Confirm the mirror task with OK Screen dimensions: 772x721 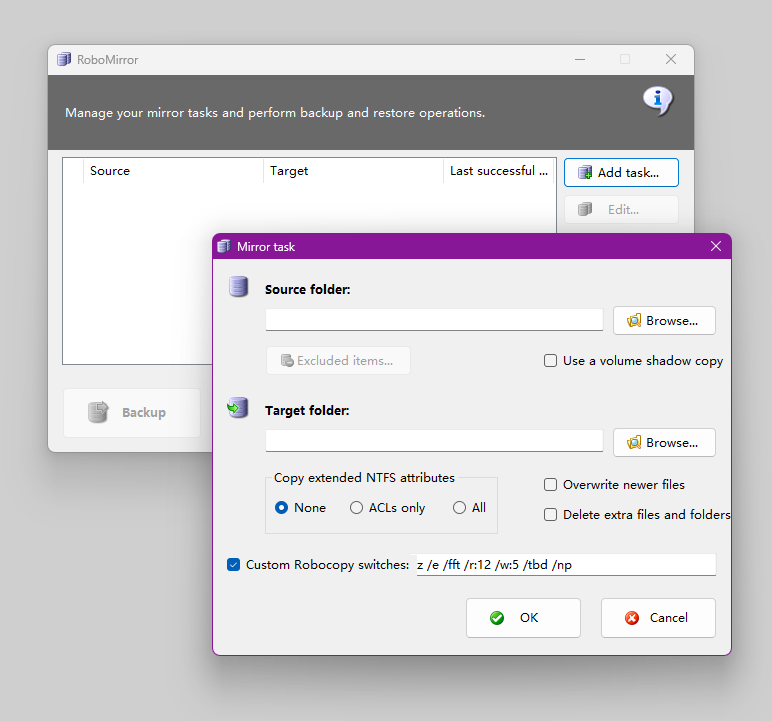(x=523, y=618)
